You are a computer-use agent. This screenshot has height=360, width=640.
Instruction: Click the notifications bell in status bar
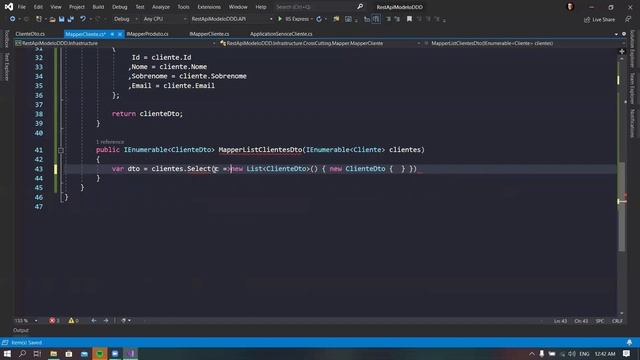(x=629, y=342)
